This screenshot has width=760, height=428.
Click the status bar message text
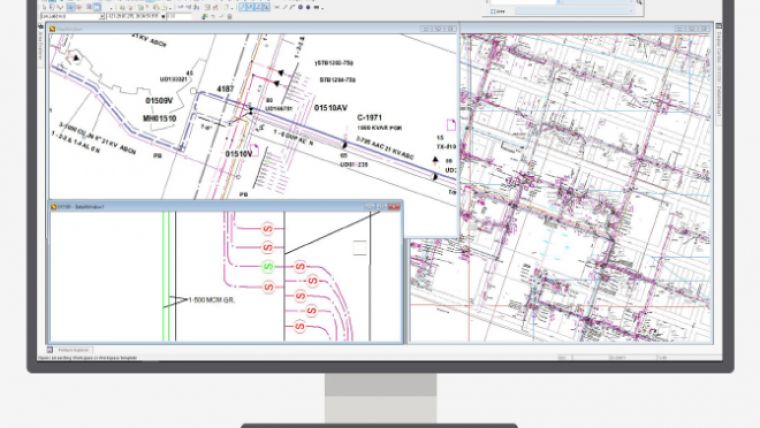(88, 358)
